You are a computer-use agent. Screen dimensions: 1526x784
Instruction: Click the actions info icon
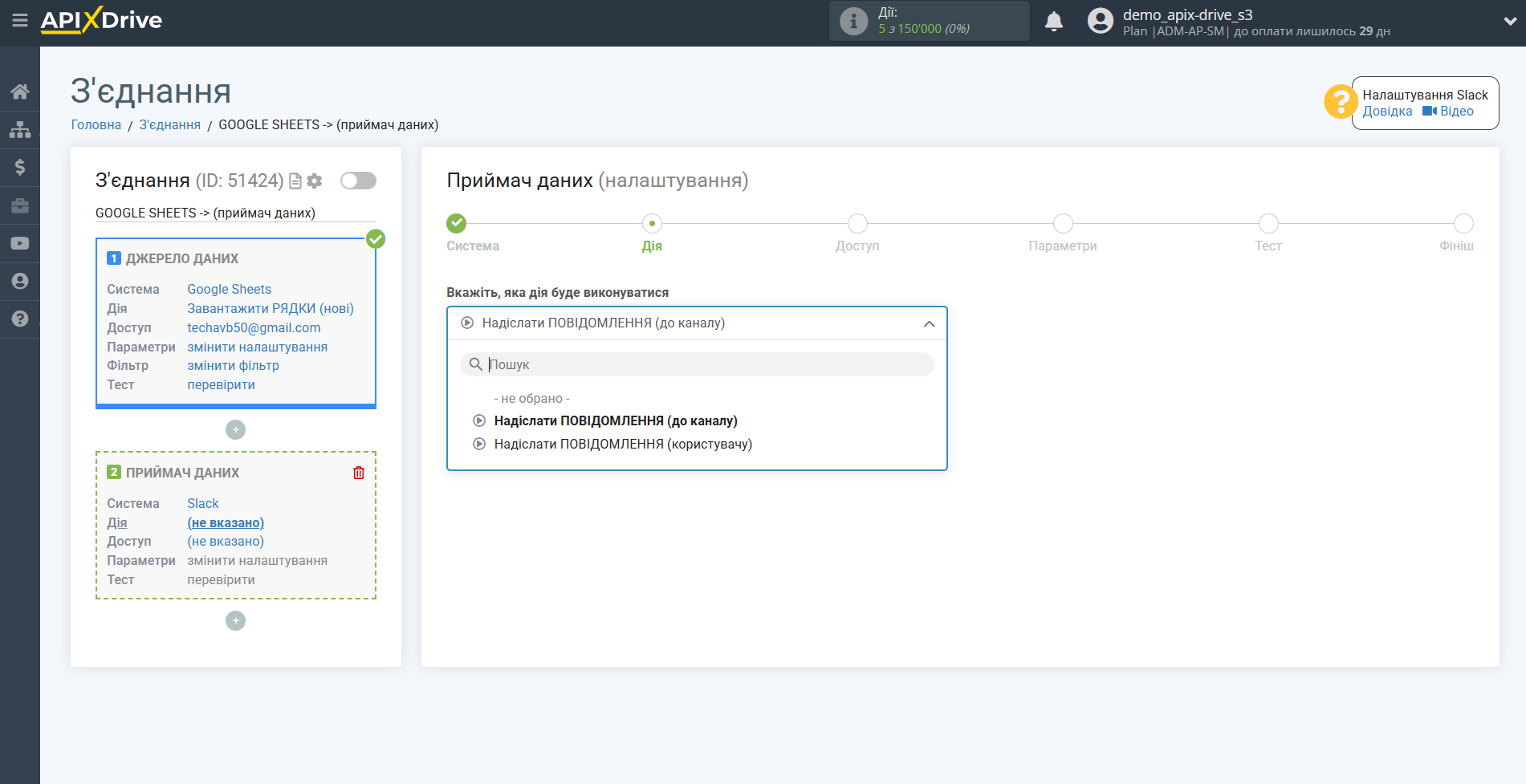point(853,21)
